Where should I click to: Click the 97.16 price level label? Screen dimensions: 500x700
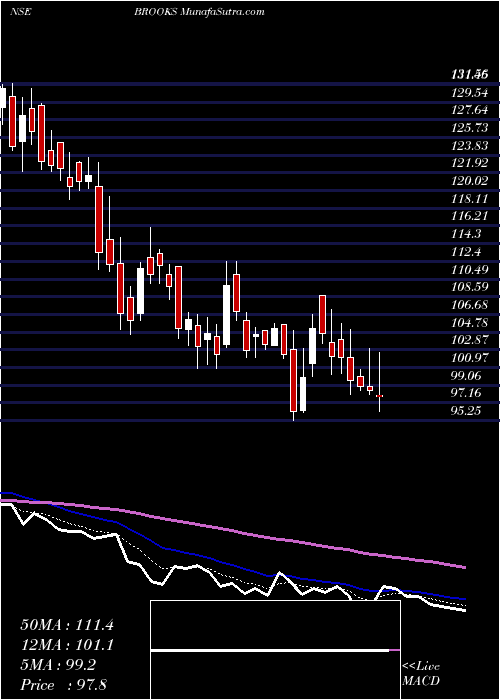[466, 393]
